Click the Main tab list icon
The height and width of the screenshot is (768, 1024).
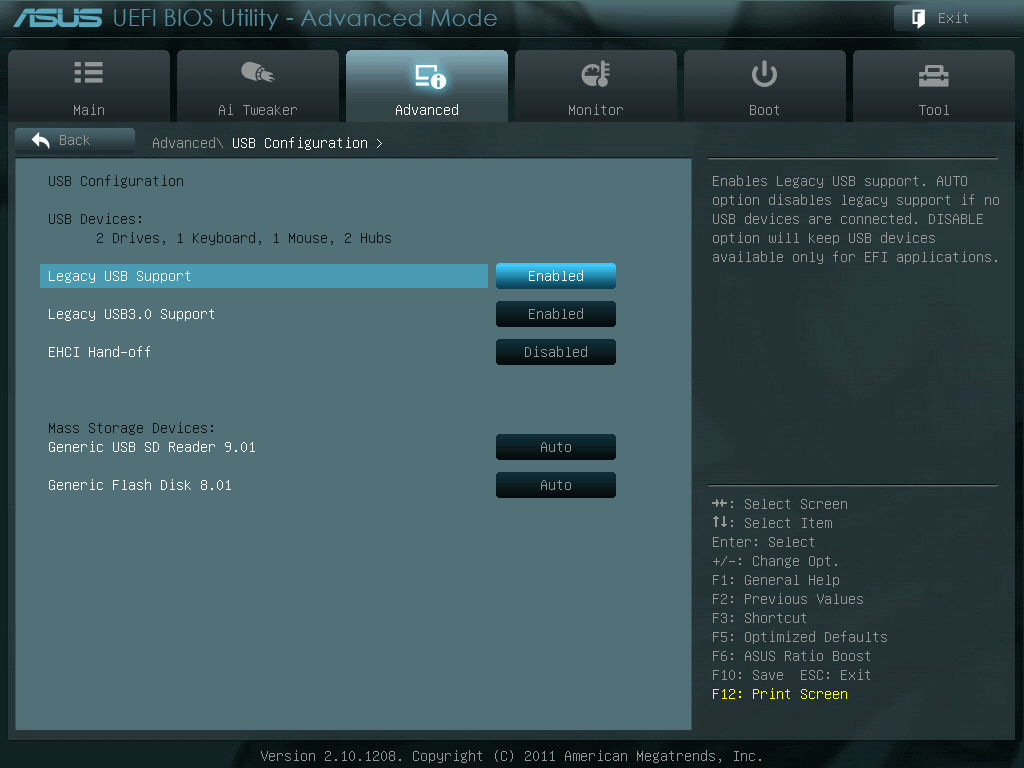[89, 72]
